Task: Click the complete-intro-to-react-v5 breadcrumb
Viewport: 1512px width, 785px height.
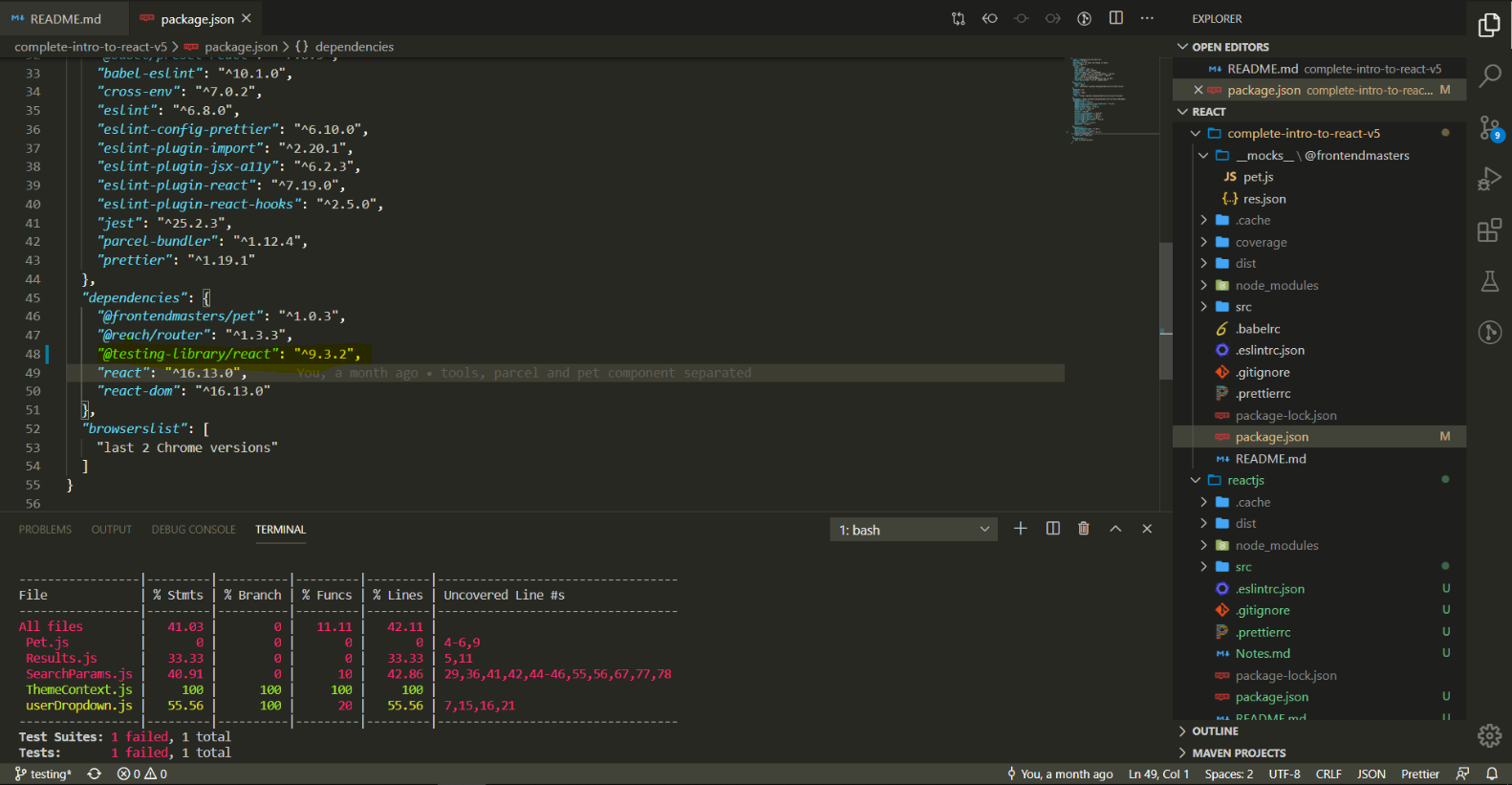Action: pos(91,47)
